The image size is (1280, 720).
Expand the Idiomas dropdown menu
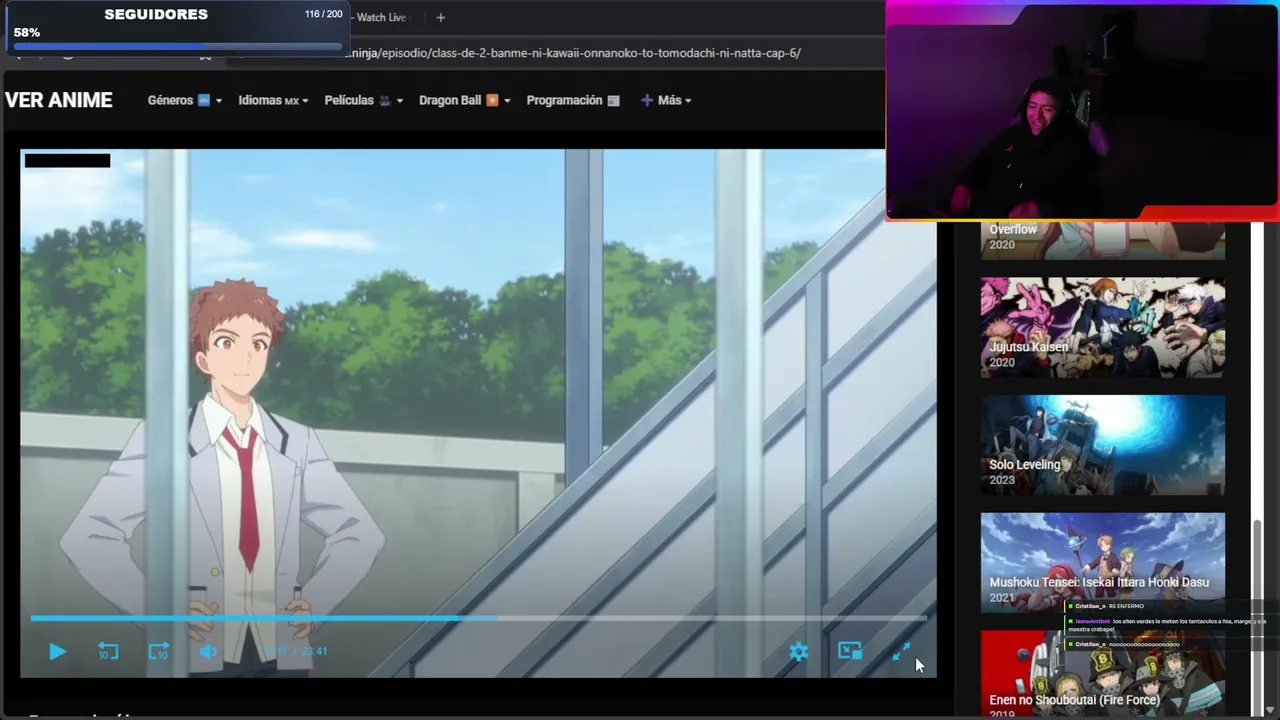point(273,100)
